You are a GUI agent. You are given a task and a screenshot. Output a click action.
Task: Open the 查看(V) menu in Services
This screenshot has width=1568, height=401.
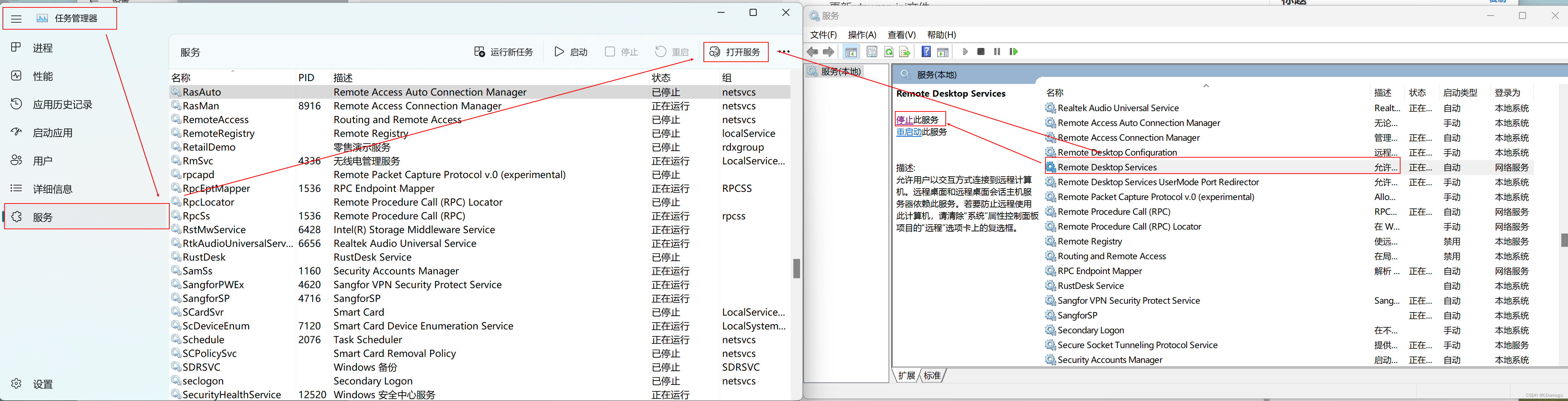point(902,35)
